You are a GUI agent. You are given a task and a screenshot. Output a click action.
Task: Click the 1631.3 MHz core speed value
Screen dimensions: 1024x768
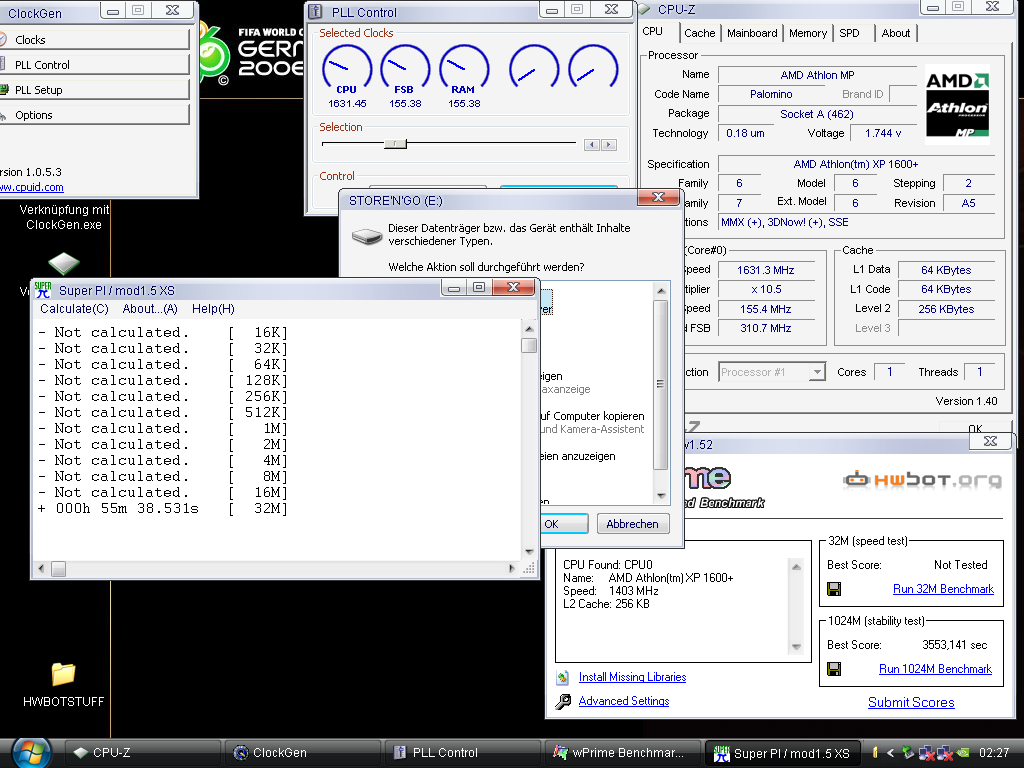click(765, 270)
